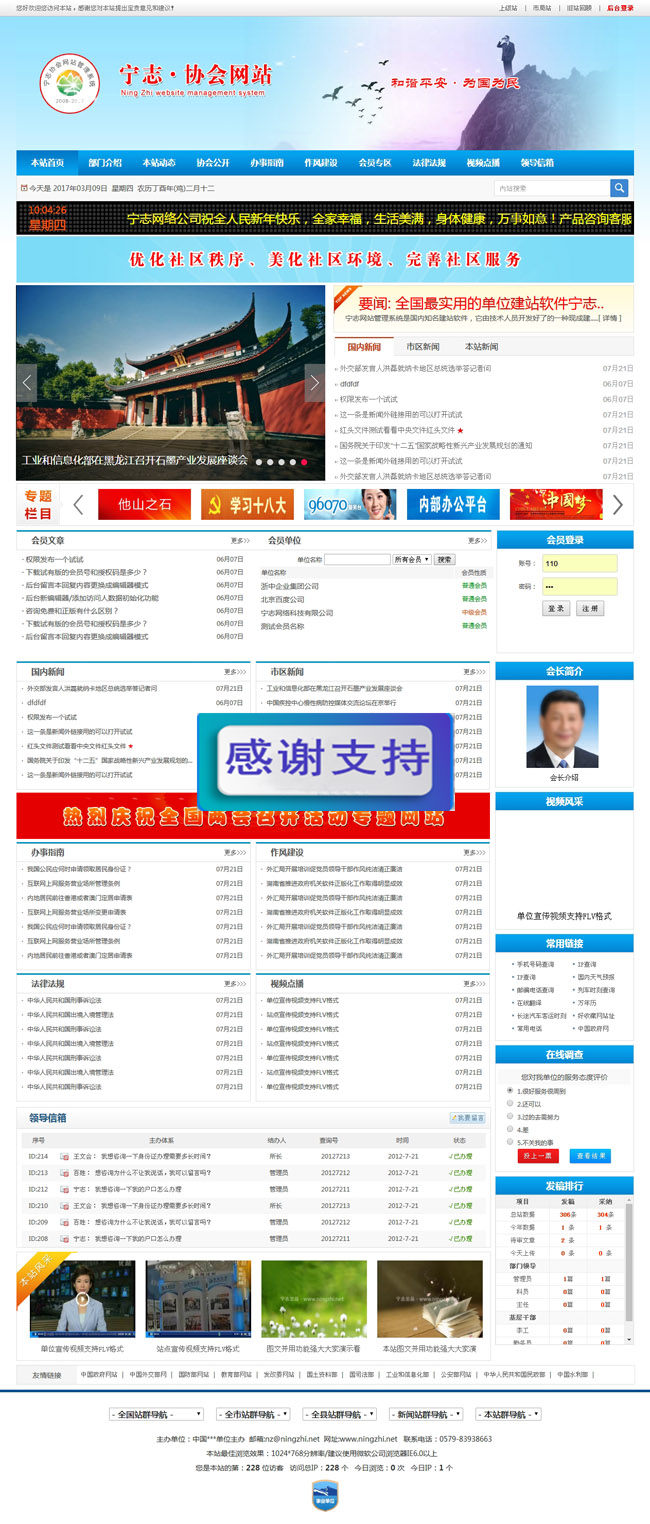Open the 视频点播 navigation item
This screenshot has height=1524, width=650.
[x=482, y=162]
